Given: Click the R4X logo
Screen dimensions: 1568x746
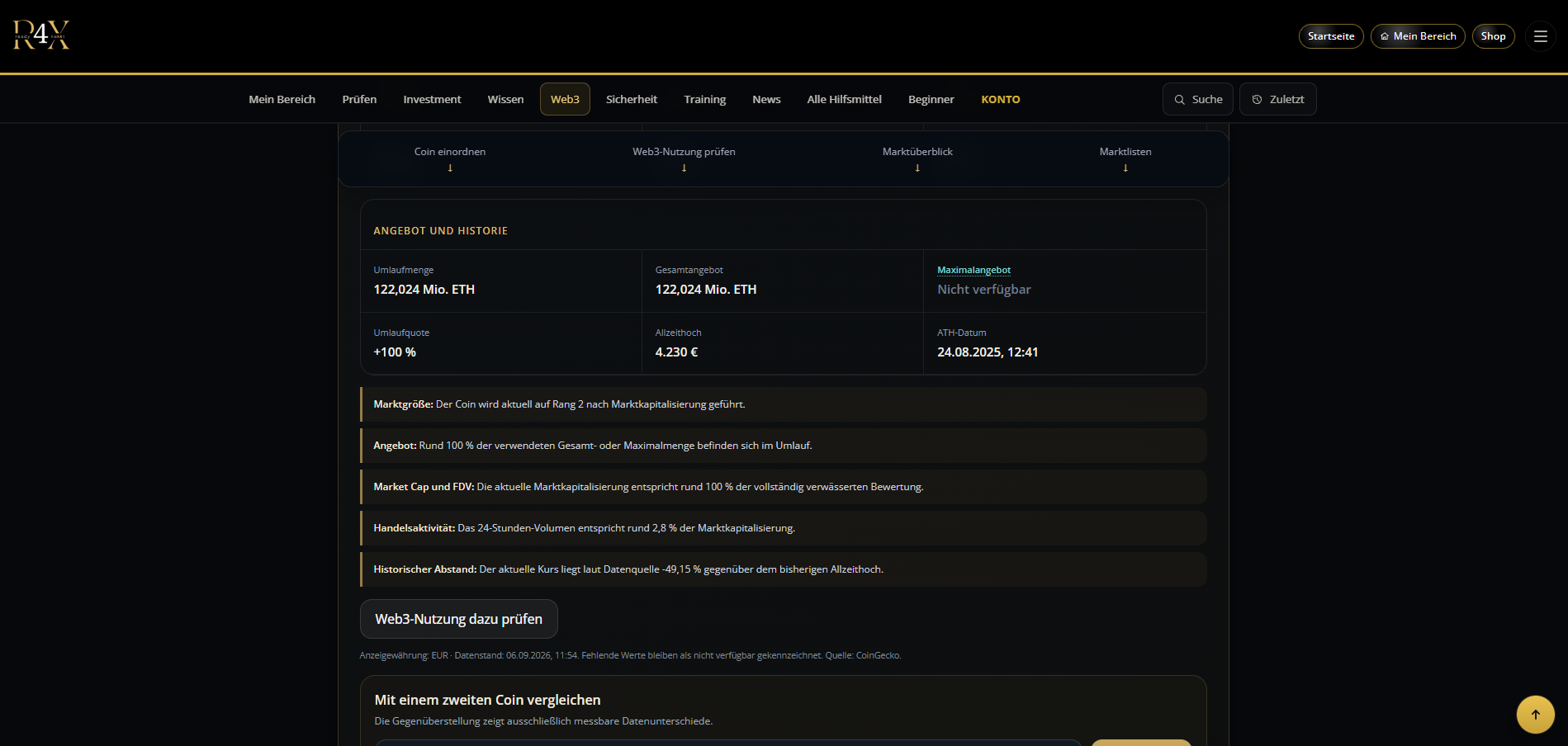Looking at the screenshot, I should [x=41, y=35].
